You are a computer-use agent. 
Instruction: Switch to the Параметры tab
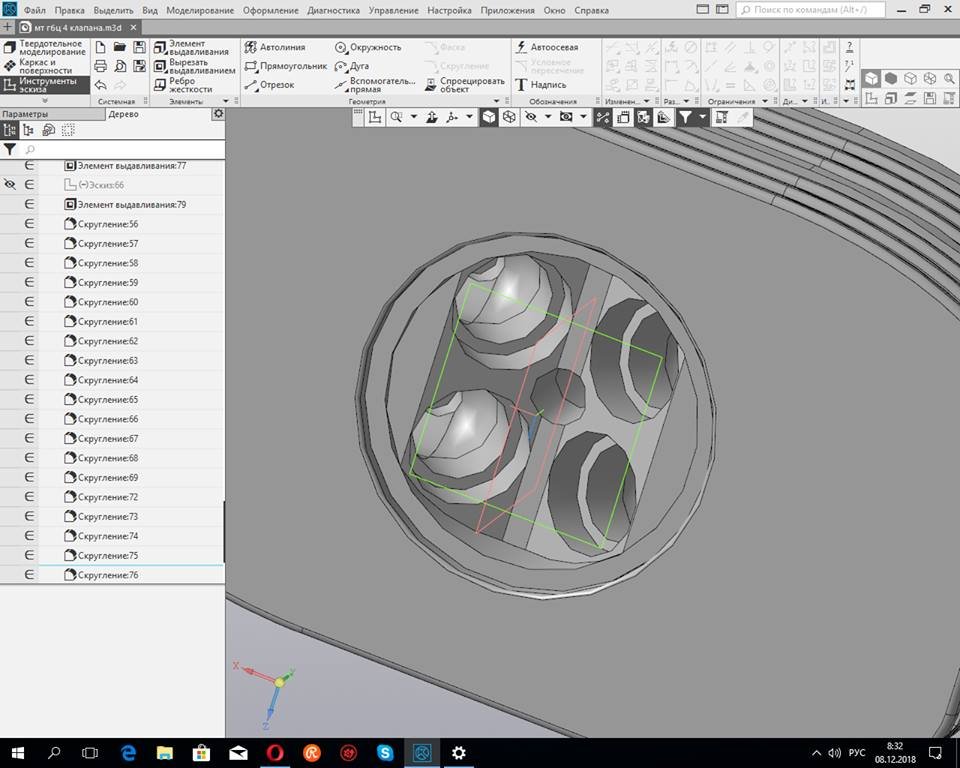24,114
